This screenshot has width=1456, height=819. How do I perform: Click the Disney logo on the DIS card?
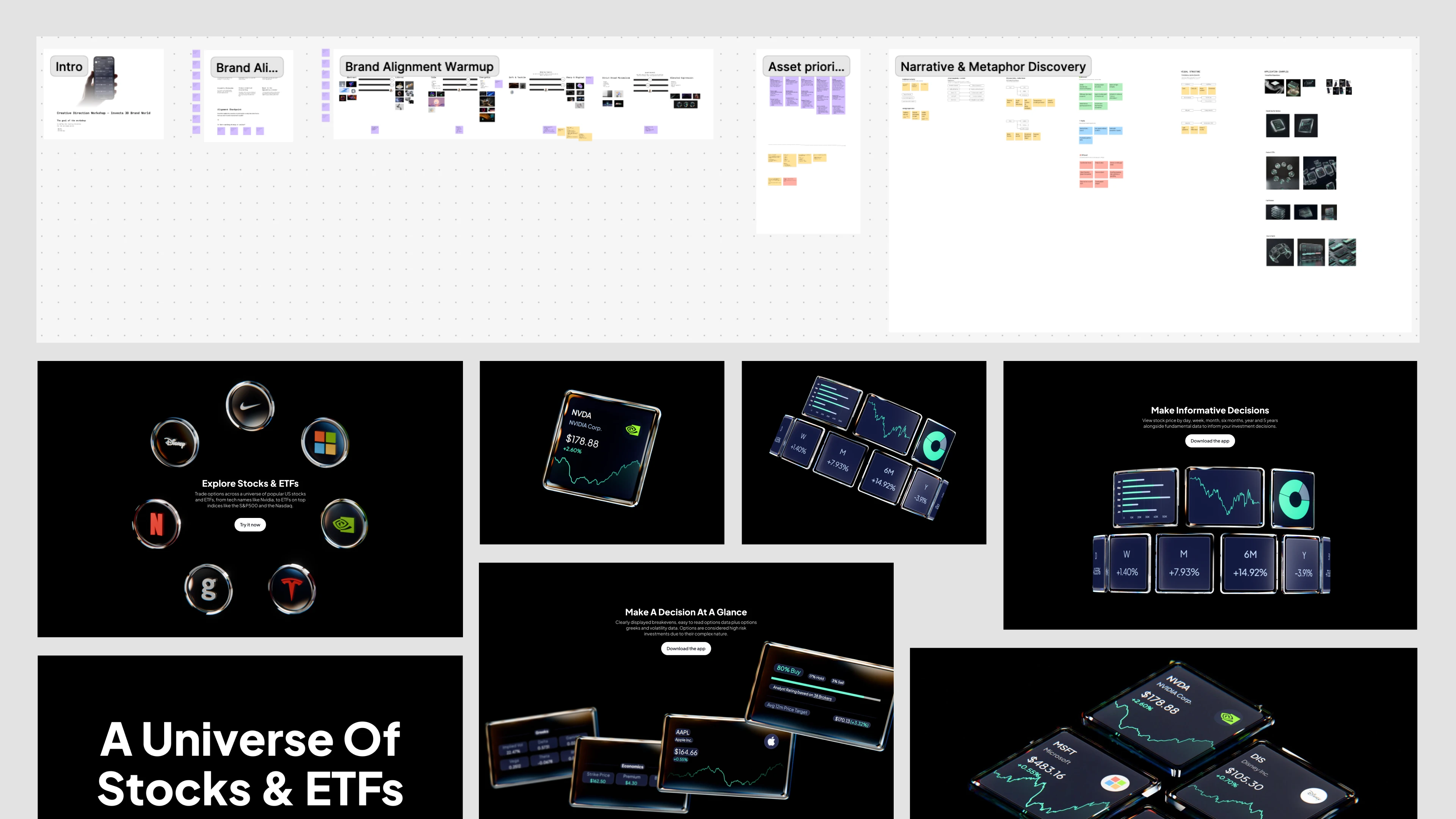(1313, 795)
